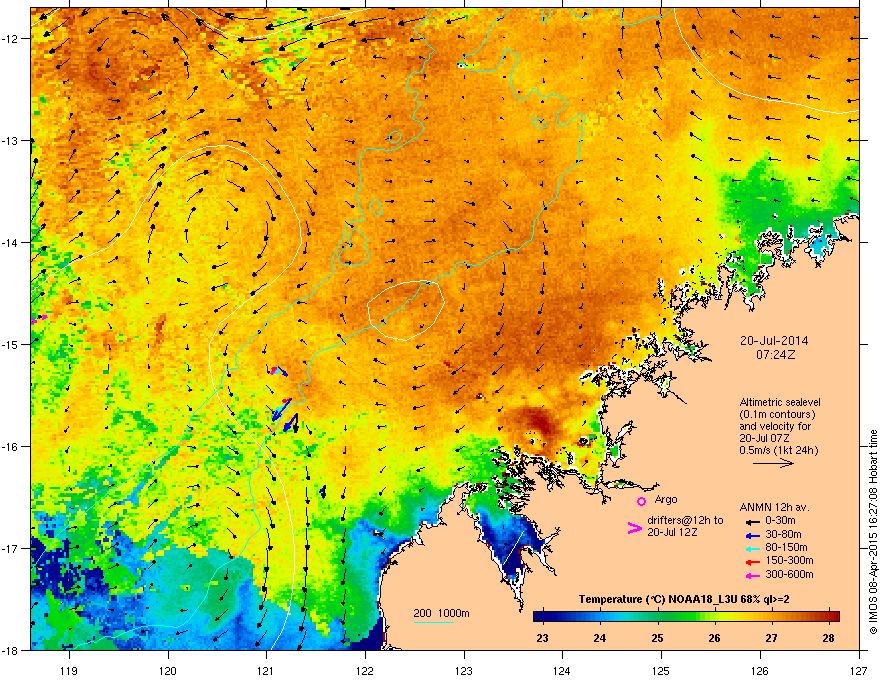This screenshot has height=680, width=880.
Task: Click the '(0.1m contours)' legend text
Action: click(x=777, y=415)
